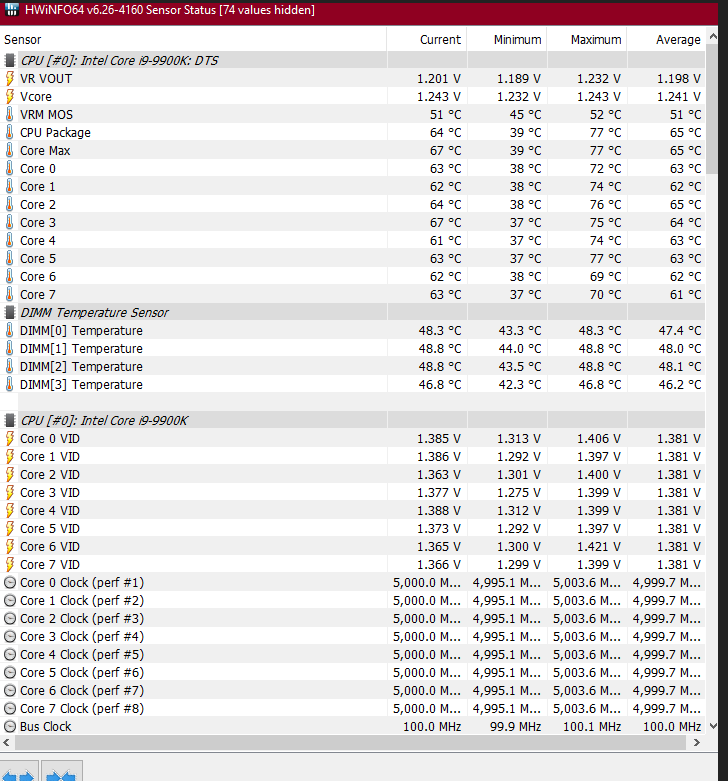
Task: Collapse the CPU [#0]: Intel Core i9-9900K group
Action: pos(10,420)
